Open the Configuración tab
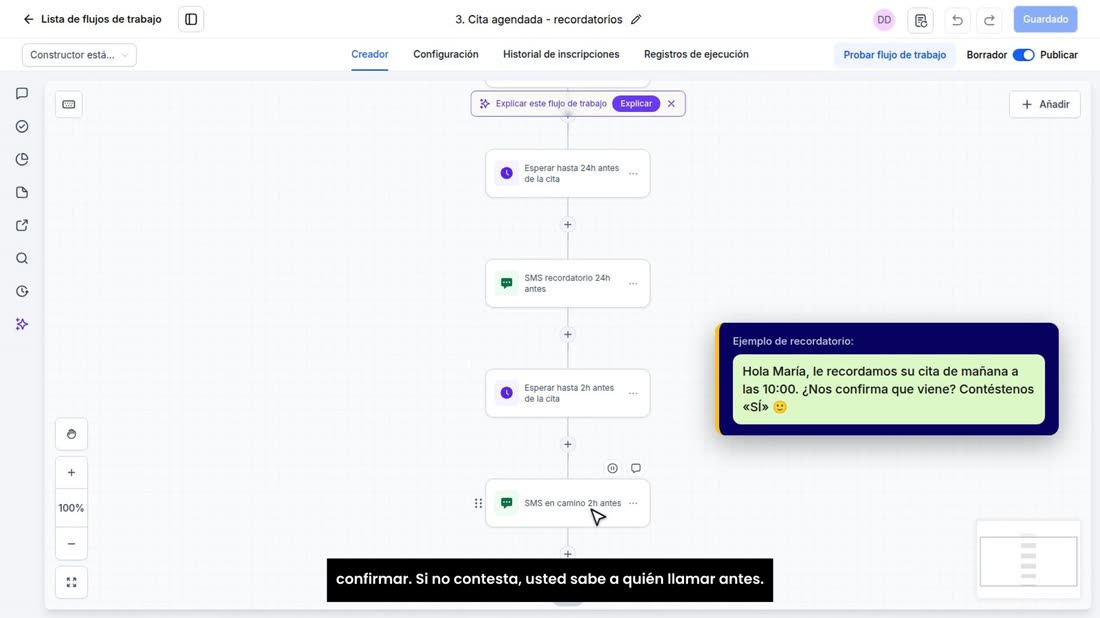Screen dimensions: 1100x618 tap(445, 54)
